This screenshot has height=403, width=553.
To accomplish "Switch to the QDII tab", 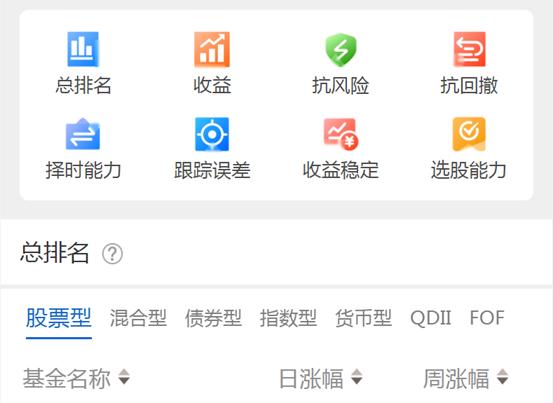I will coord(431,318).
